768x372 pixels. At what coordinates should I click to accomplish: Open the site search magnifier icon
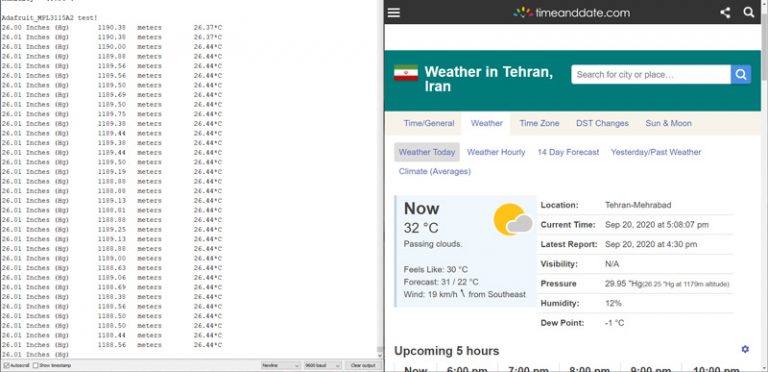click(x=749, y=12)
